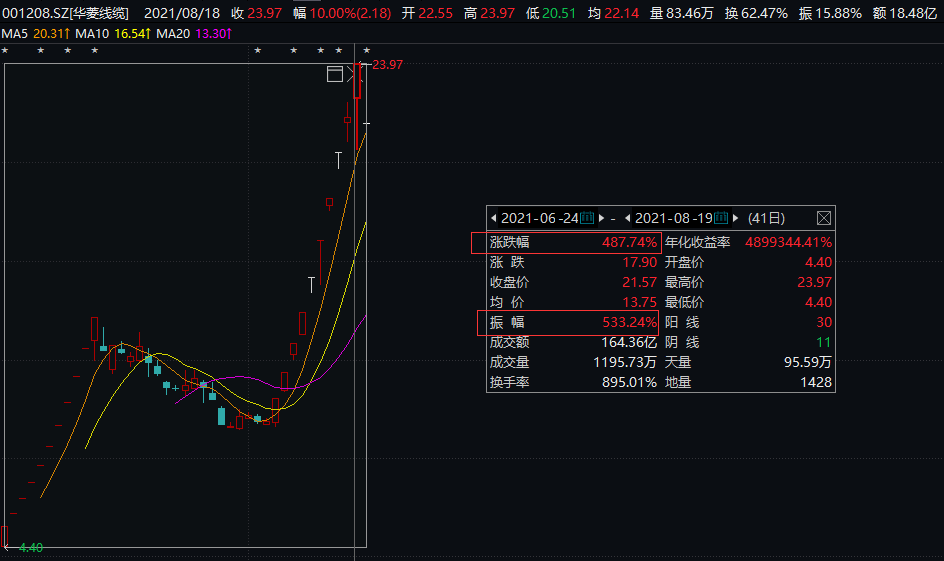Click the 23.97 high price marker
This screenshot has height=561, width=944.
click(x=386, y=65)
